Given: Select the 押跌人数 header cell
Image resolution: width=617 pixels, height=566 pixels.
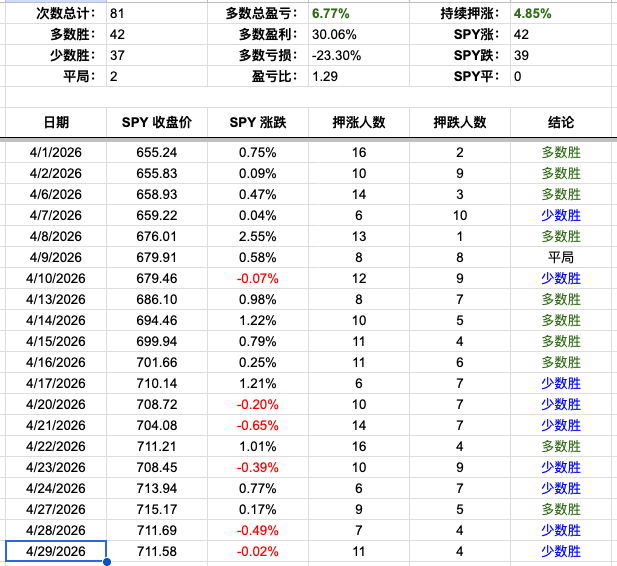Looking at the screenshot, I should [x=460, y=122].
